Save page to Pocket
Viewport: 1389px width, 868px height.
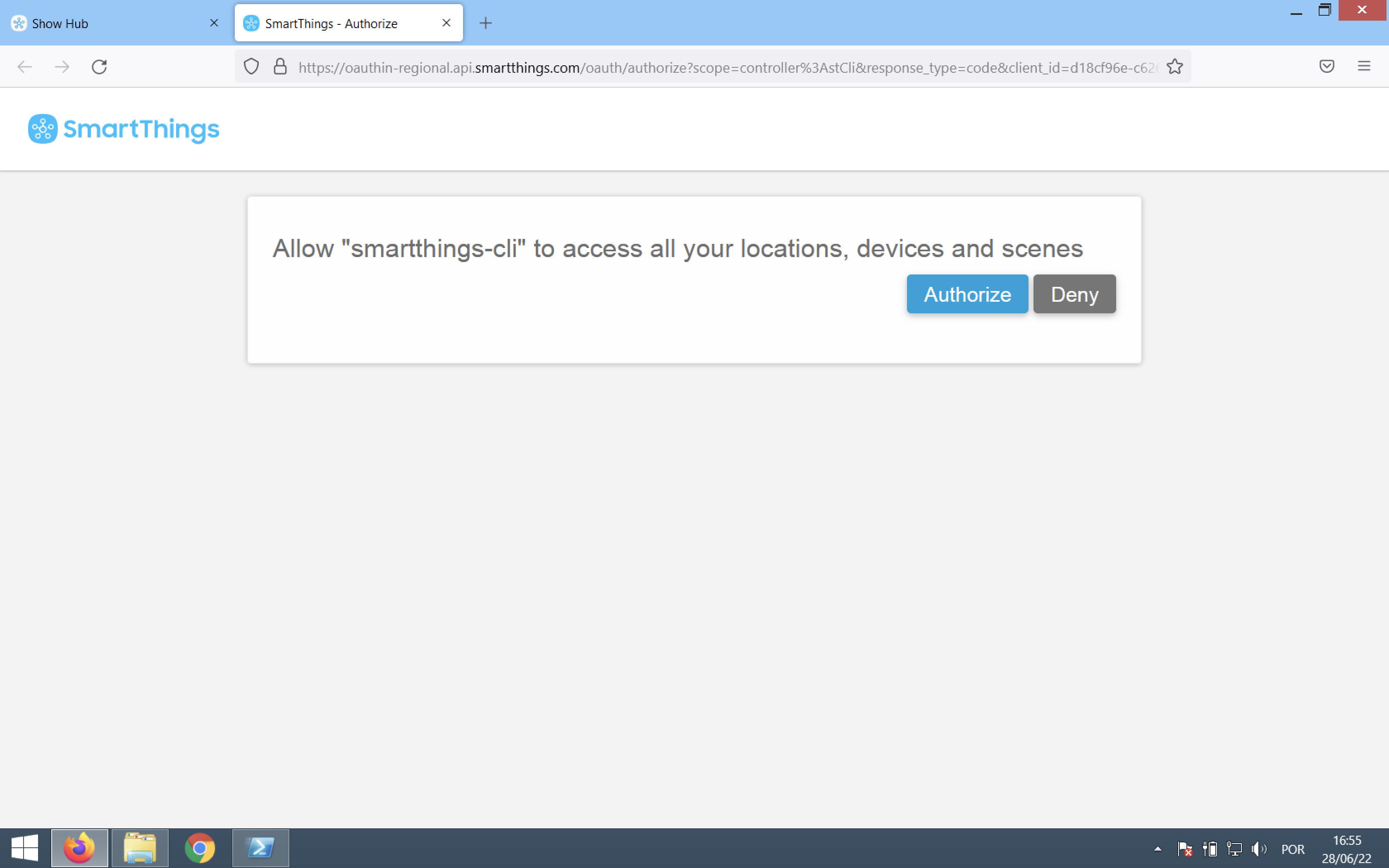pos(1327,67)
